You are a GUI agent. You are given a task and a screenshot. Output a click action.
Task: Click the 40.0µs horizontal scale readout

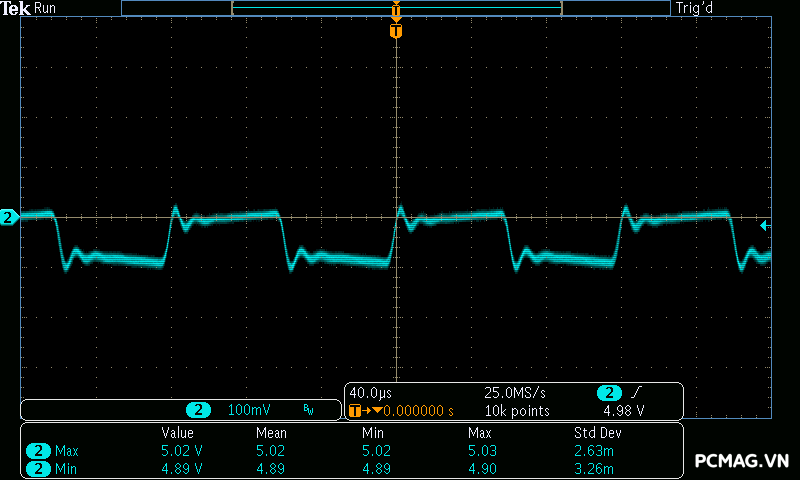click(372, 393)
